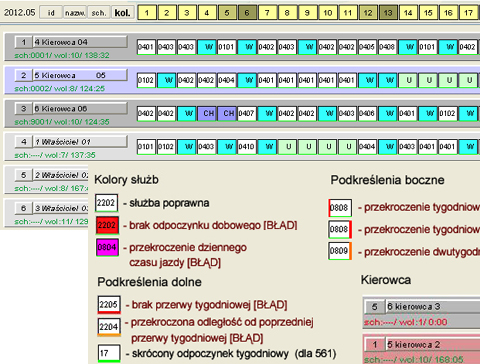This screenshot has height=364, width=480.
Task: Select day 6 in the header row
Action: click(x=247, y=13)
